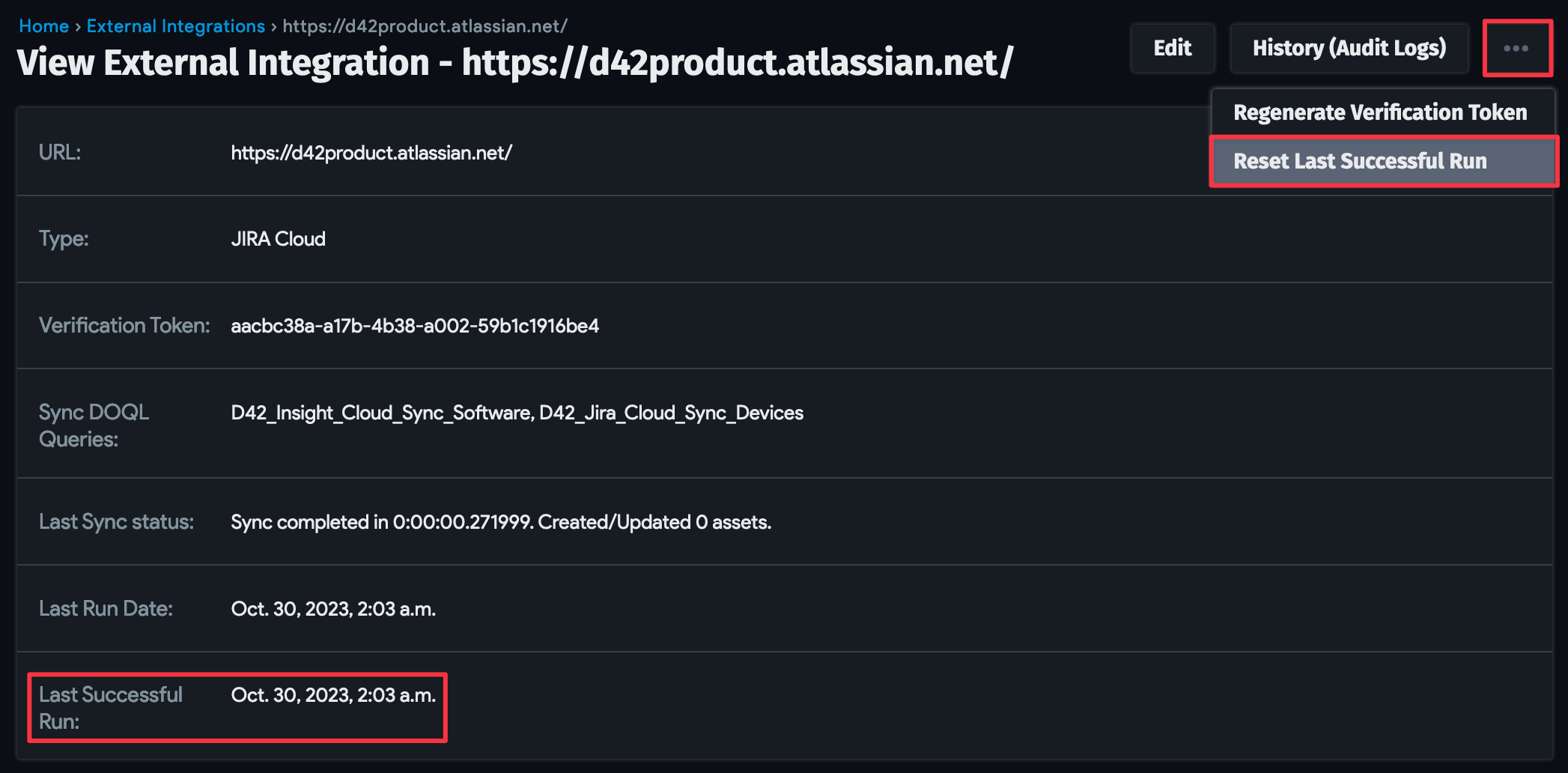Click the JIRA Cloud type value
The image size is (1568, 773).
tap(278, 239)
